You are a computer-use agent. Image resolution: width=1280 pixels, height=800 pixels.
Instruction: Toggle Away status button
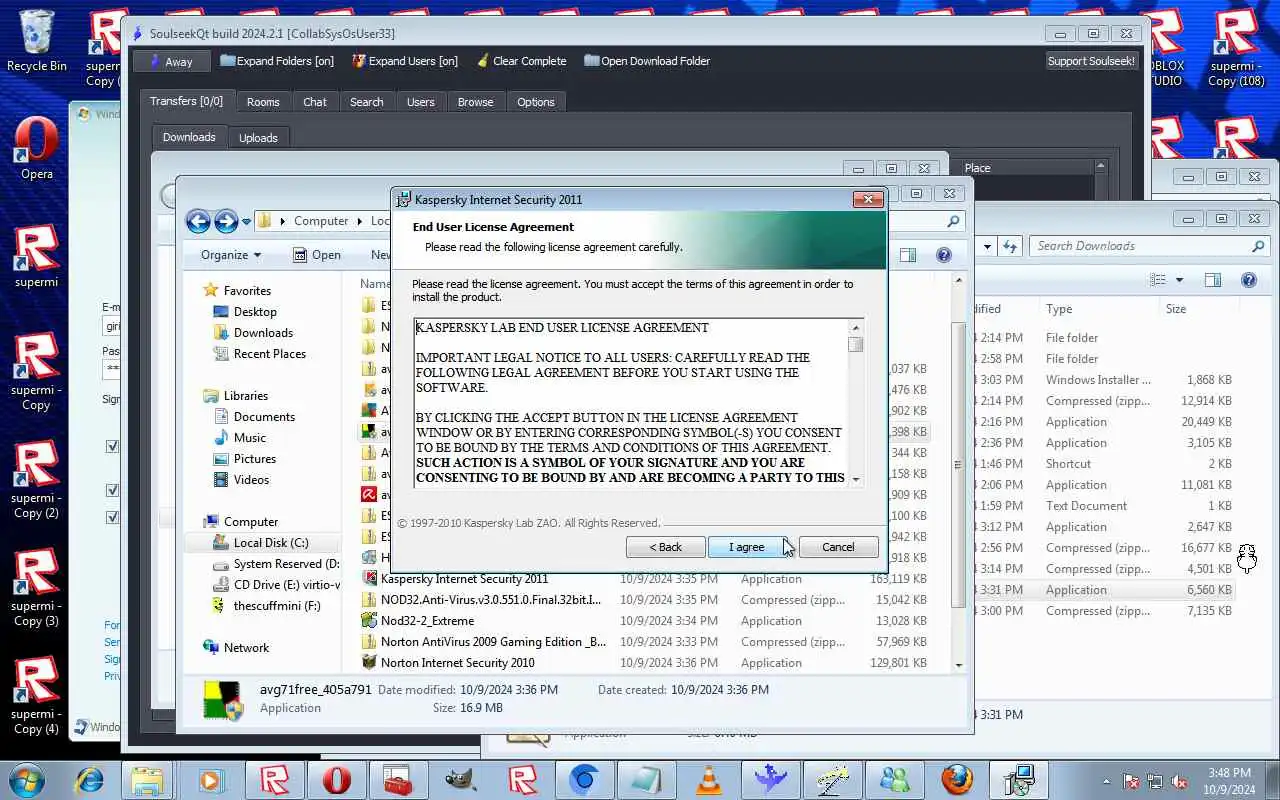click(x=171, y=61)
